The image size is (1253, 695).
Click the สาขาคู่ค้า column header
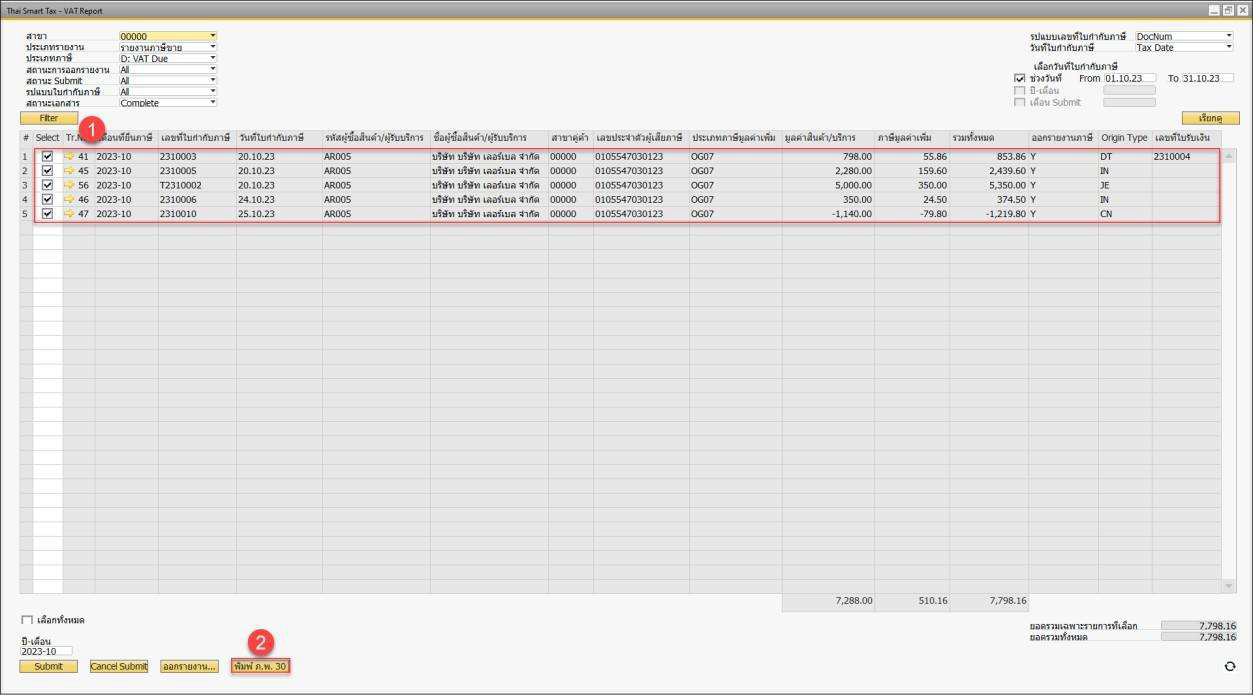pyautogui.click(x=570, y=137)
